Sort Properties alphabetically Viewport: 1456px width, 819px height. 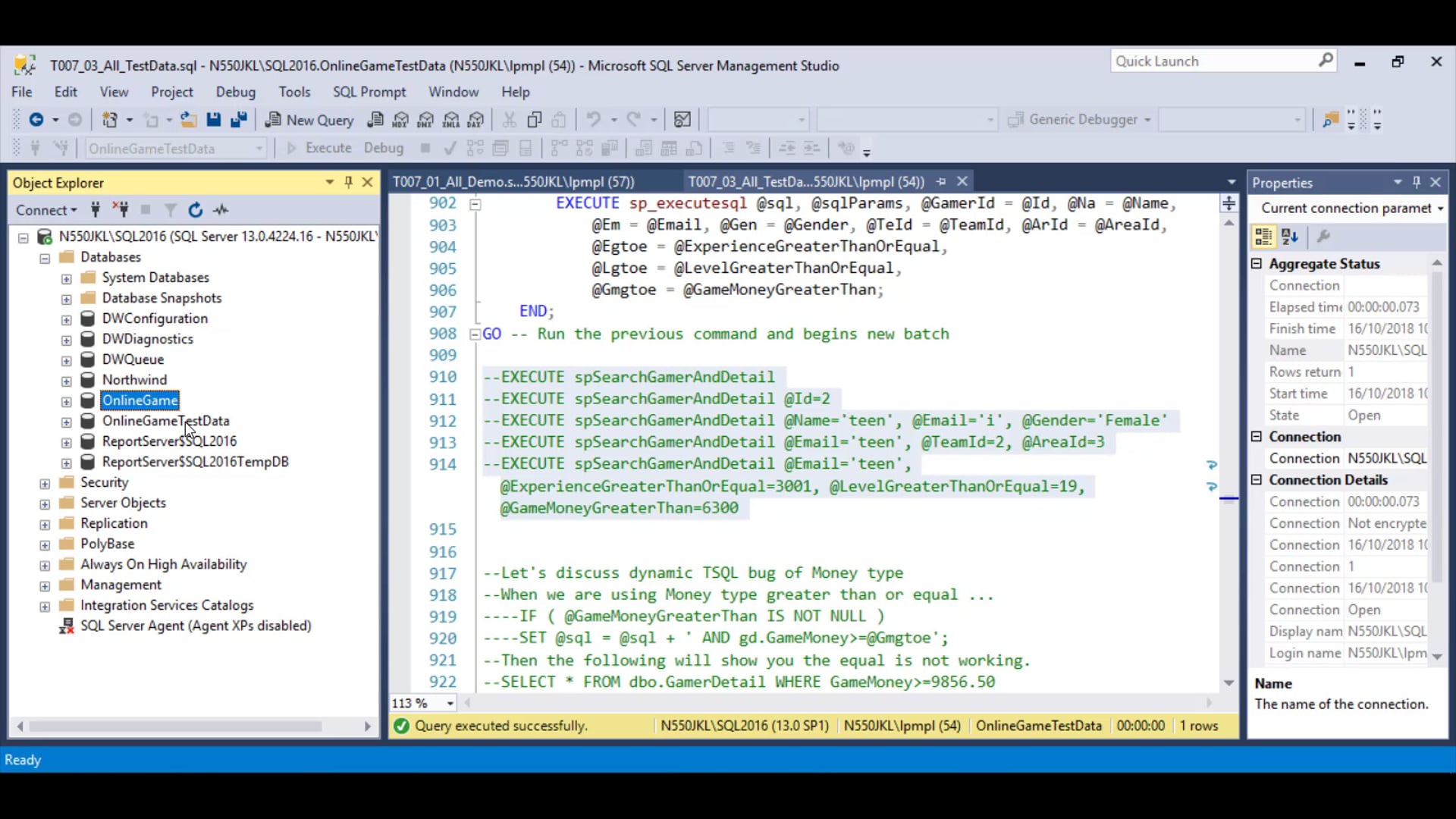tap(1290, 237)
